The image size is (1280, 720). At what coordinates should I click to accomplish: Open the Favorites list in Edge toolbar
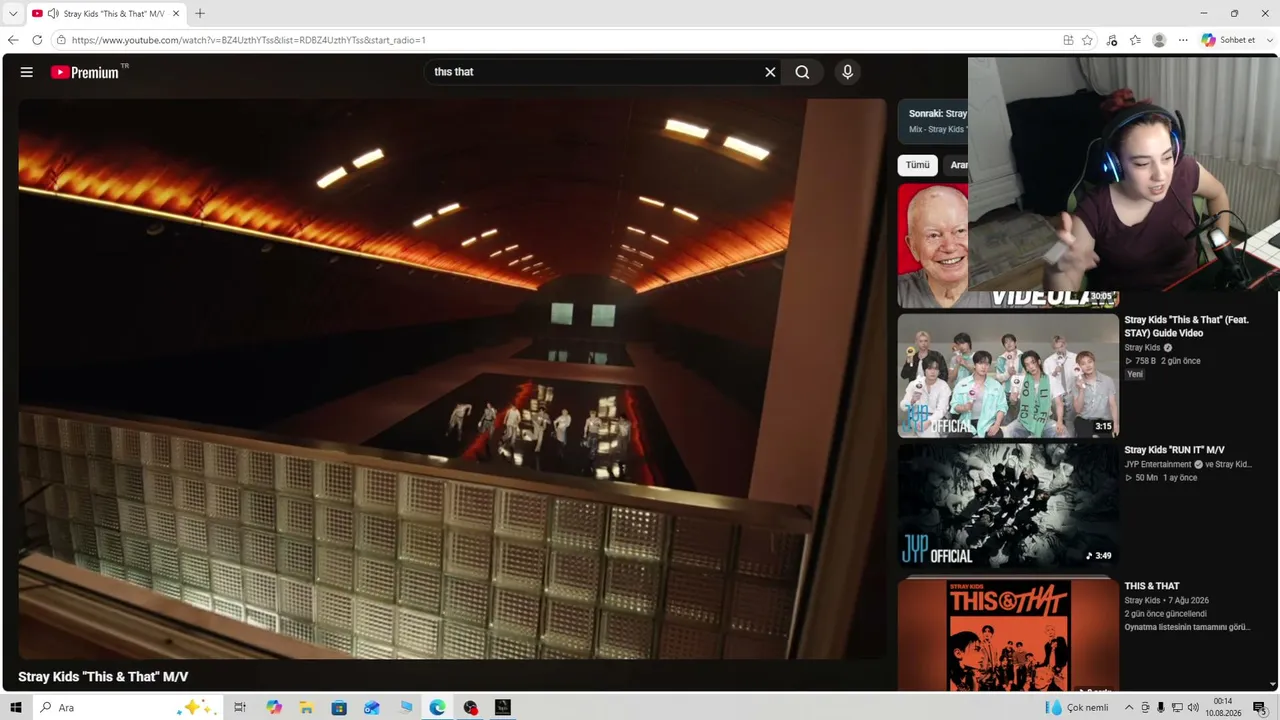tap(1135, 40)
